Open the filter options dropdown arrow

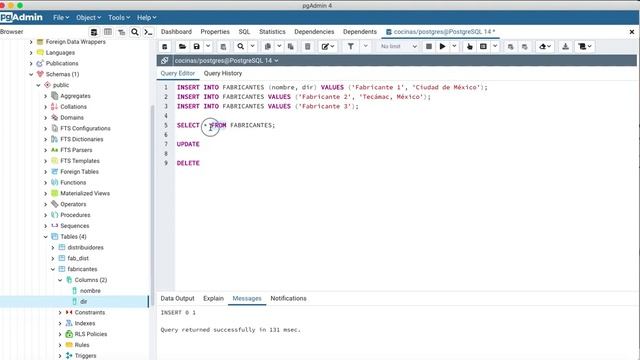point(365,46)
